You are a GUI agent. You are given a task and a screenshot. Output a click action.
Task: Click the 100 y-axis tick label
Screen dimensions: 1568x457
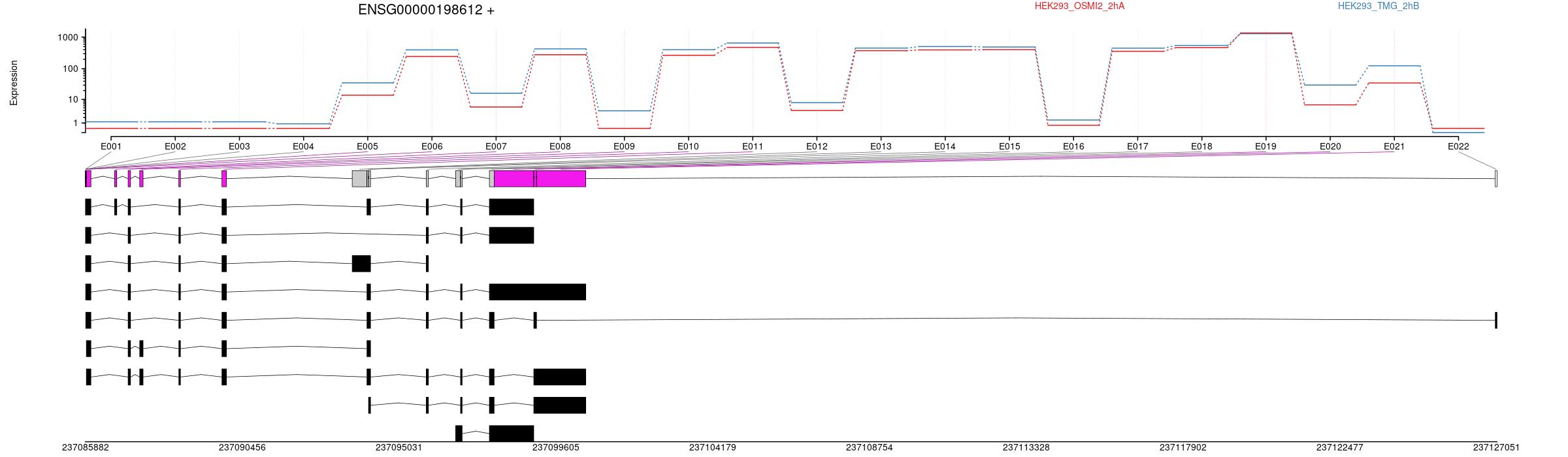click(71, 69)
